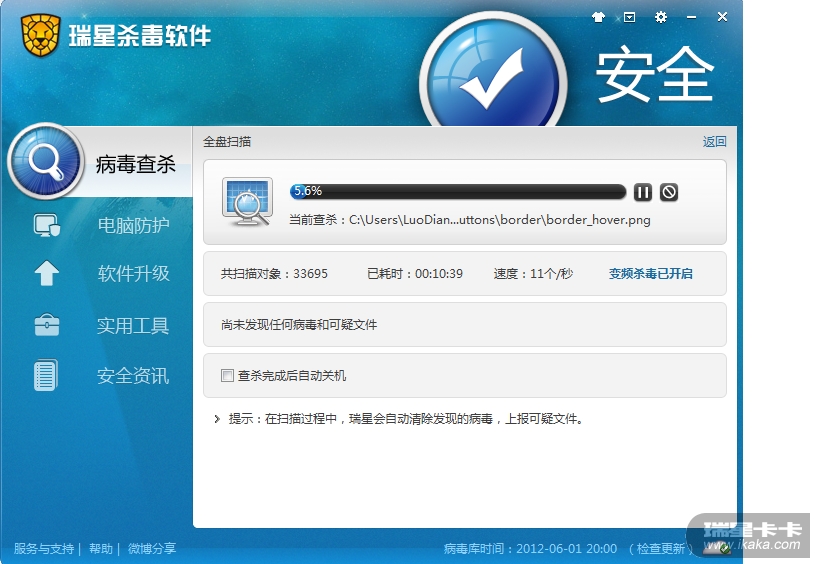Image resolution: width=819 pixels, height=564 pixels.
Task: Click 变频杀毒已开启 link
Action: (650, 274)
